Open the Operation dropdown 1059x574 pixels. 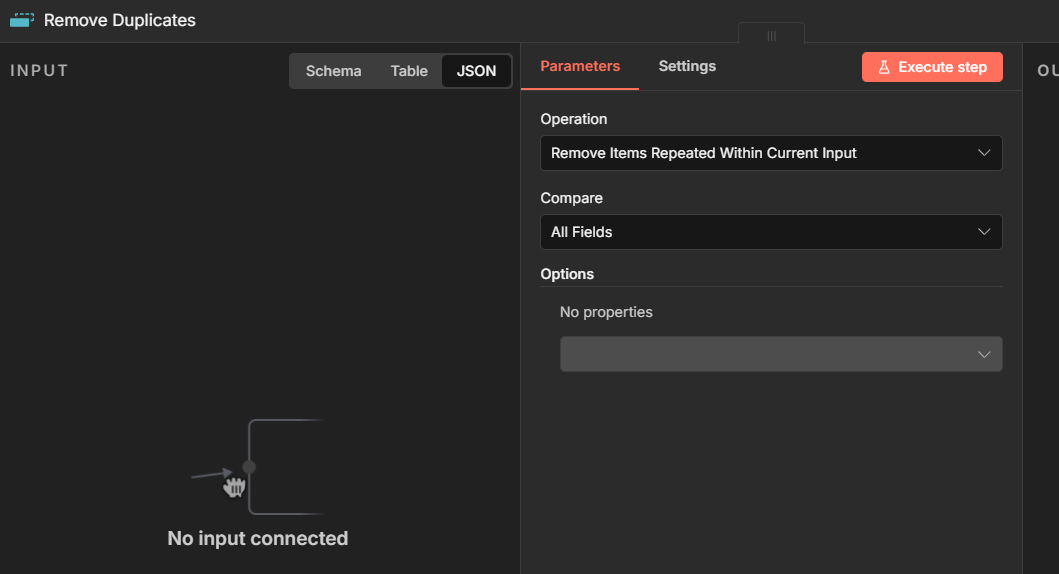click(x=770, y=153)
